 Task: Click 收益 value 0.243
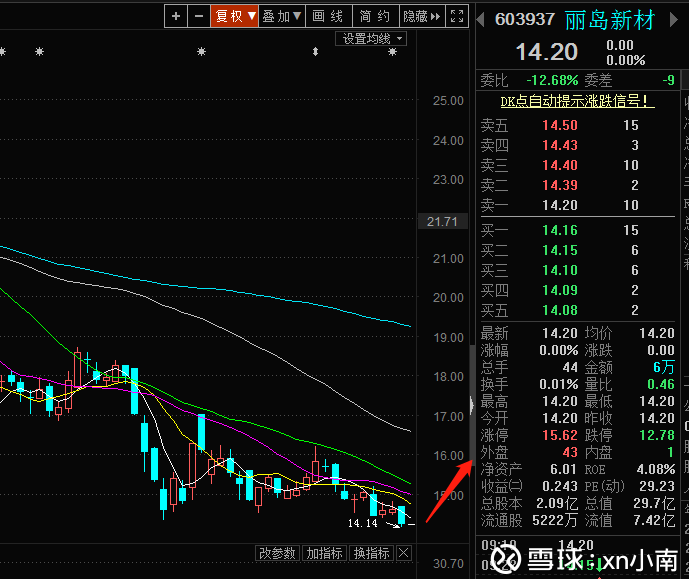[560, 486]
